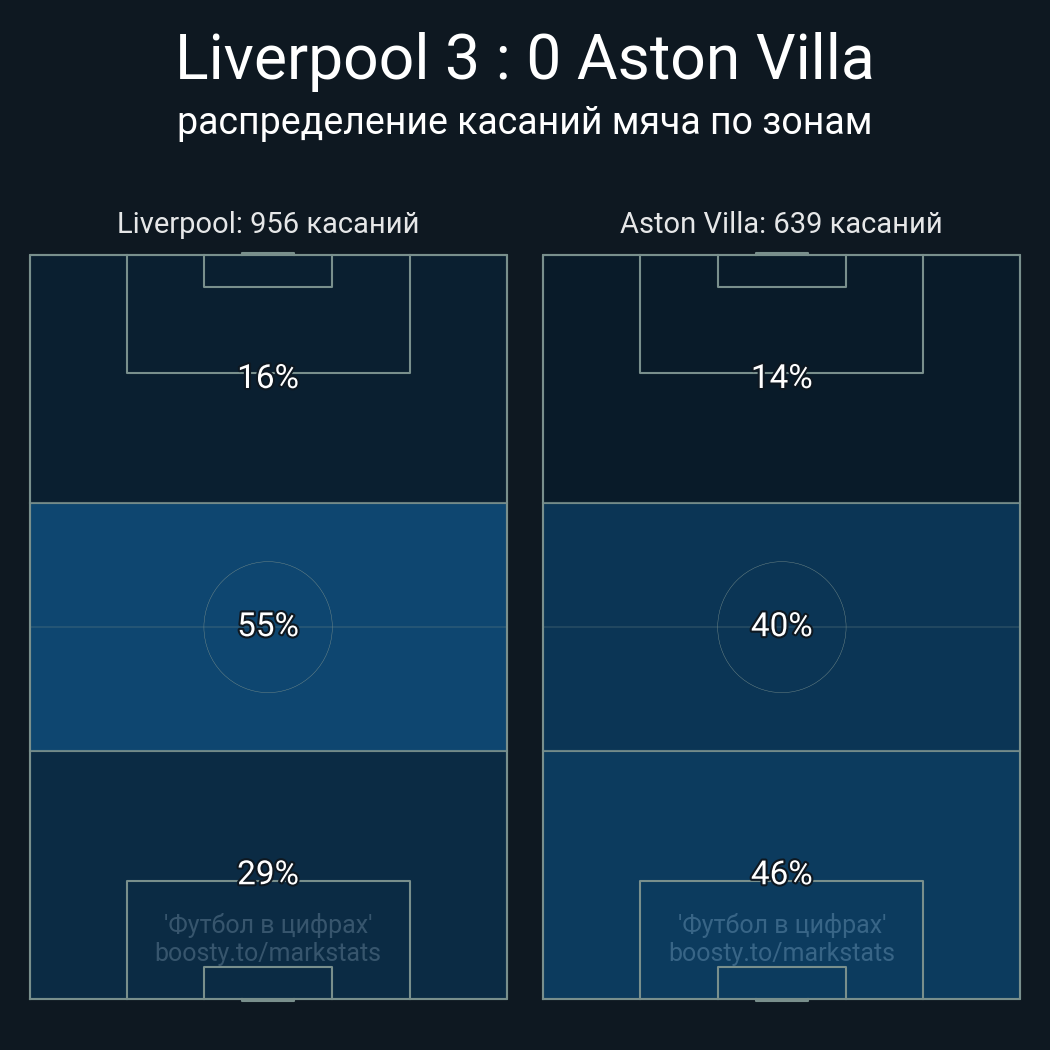Open boosty.to/markstats link on Aston Villa pitch
1050x1050 pixels.
781,952
